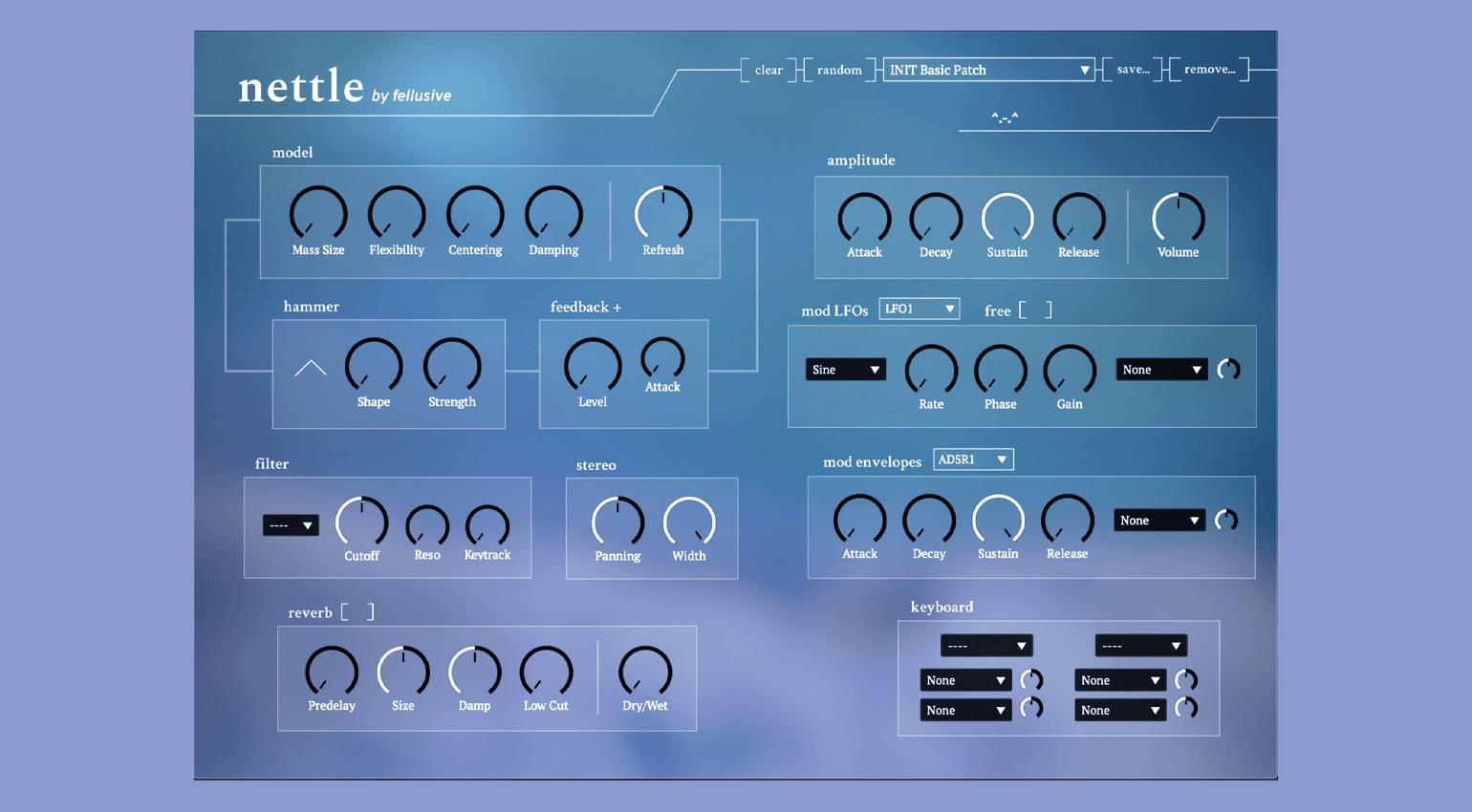Viewport: 1472px width, 812px height.
Task: Click the upper-right keyboard amount mini knob
Action: click(1186, 680)
